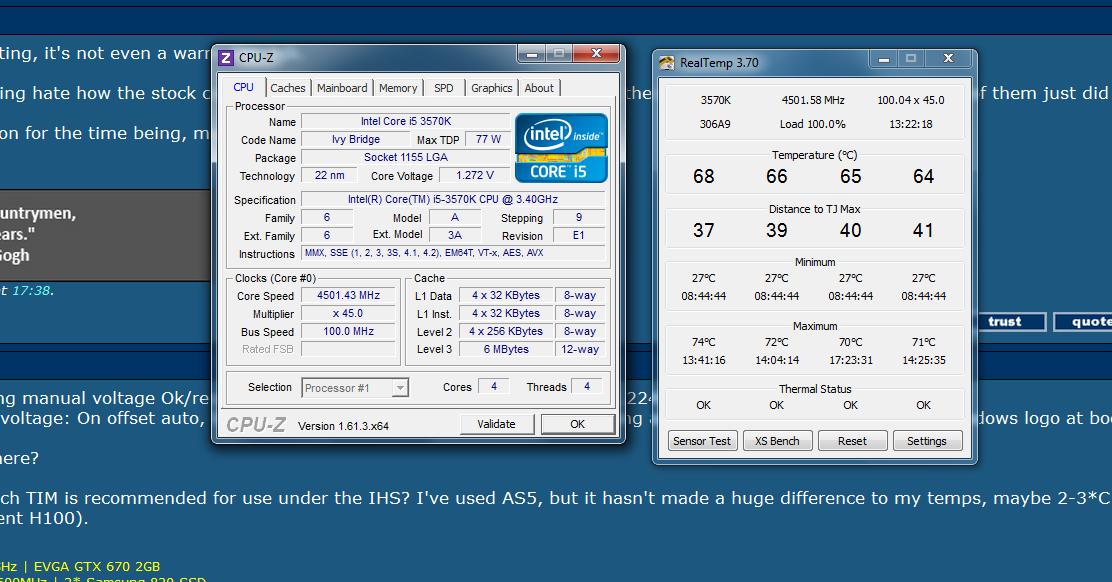Click OK in CPU-Z
This screenshot has width=1112, height=582.
(577, 424)
